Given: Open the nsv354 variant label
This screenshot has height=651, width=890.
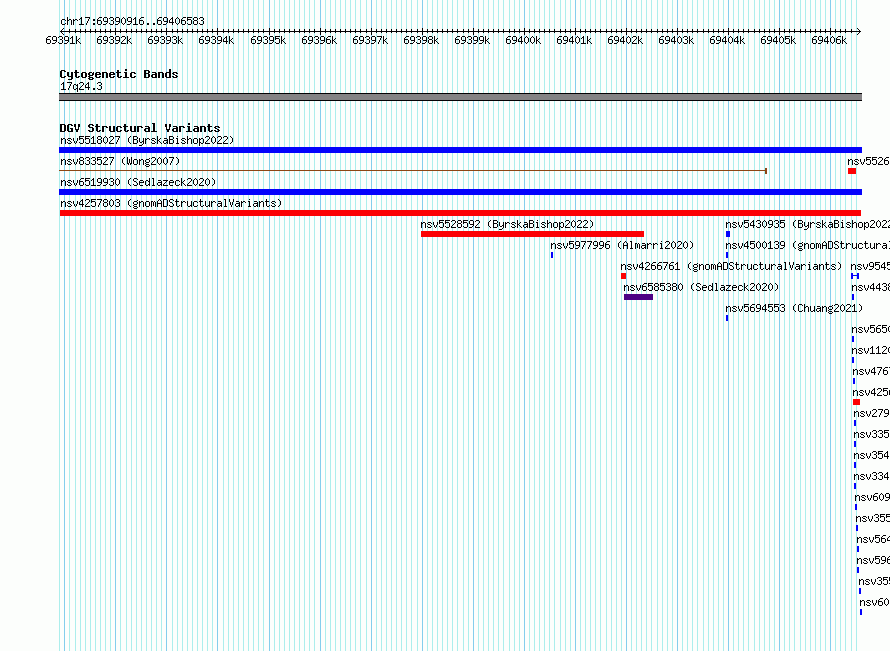Looking at the screenshot, I should coord(871,455).
